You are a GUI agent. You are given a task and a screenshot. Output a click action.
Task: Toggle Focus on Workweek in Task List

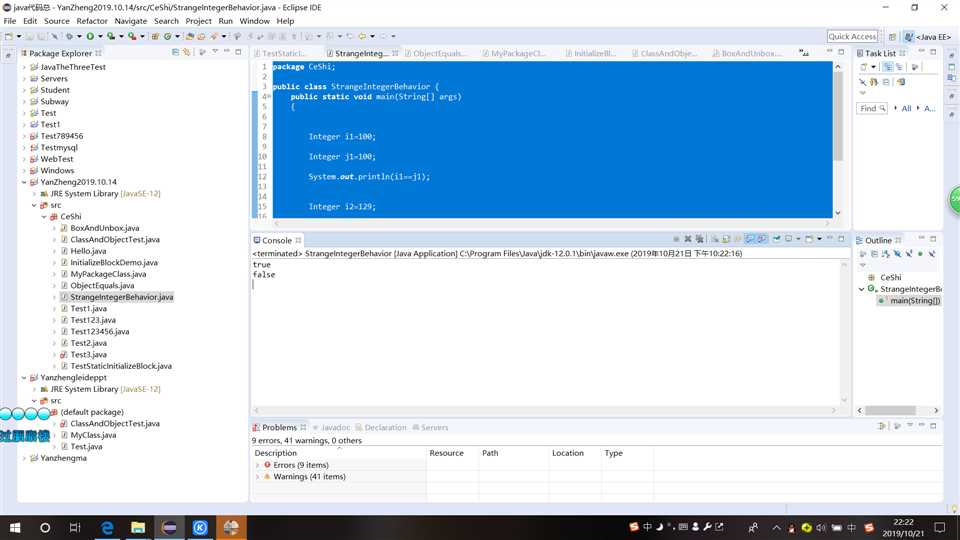tap(915, 67)
